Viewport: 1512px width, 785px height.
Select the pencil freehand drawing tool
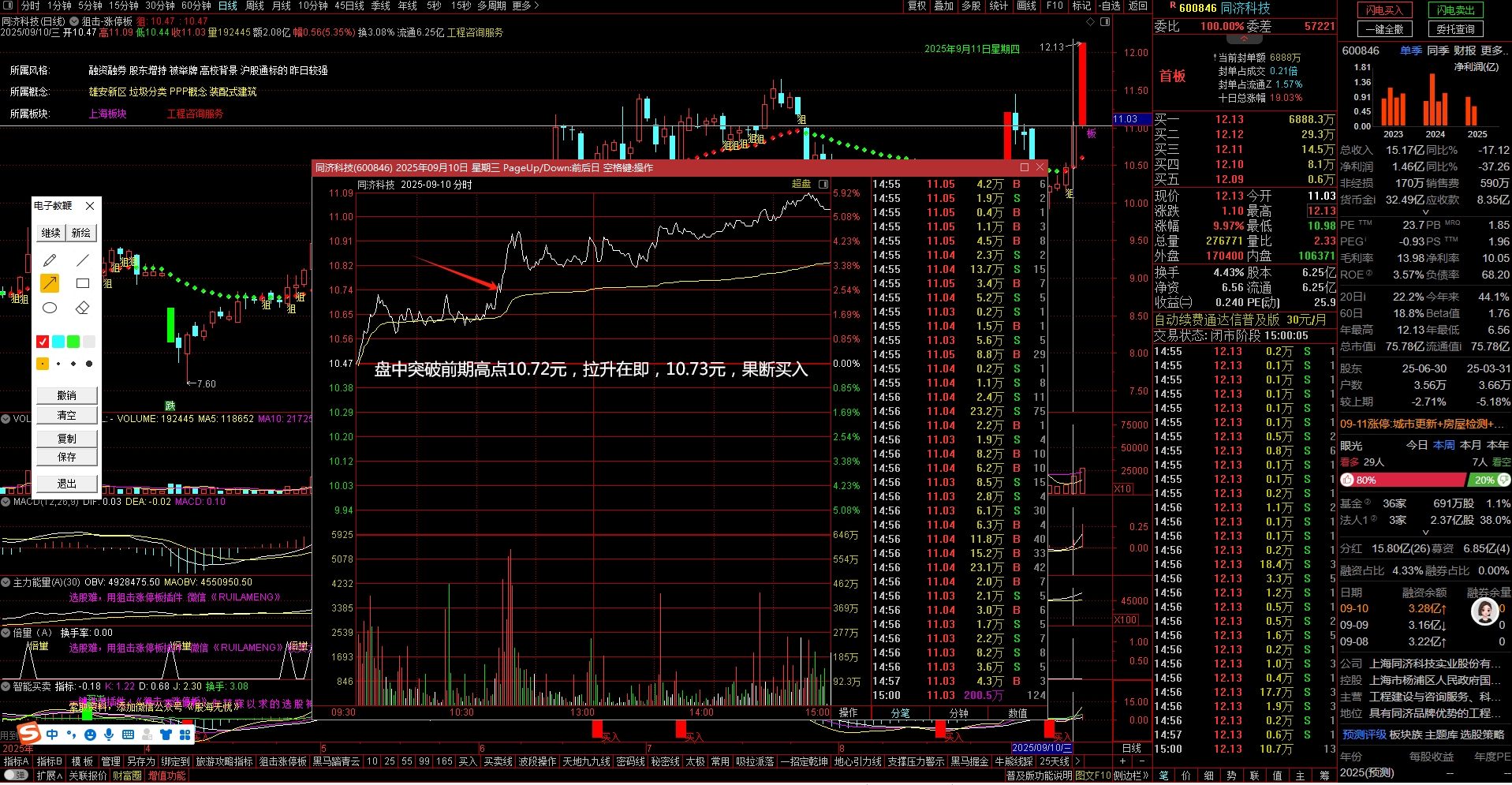click(50, 260)
